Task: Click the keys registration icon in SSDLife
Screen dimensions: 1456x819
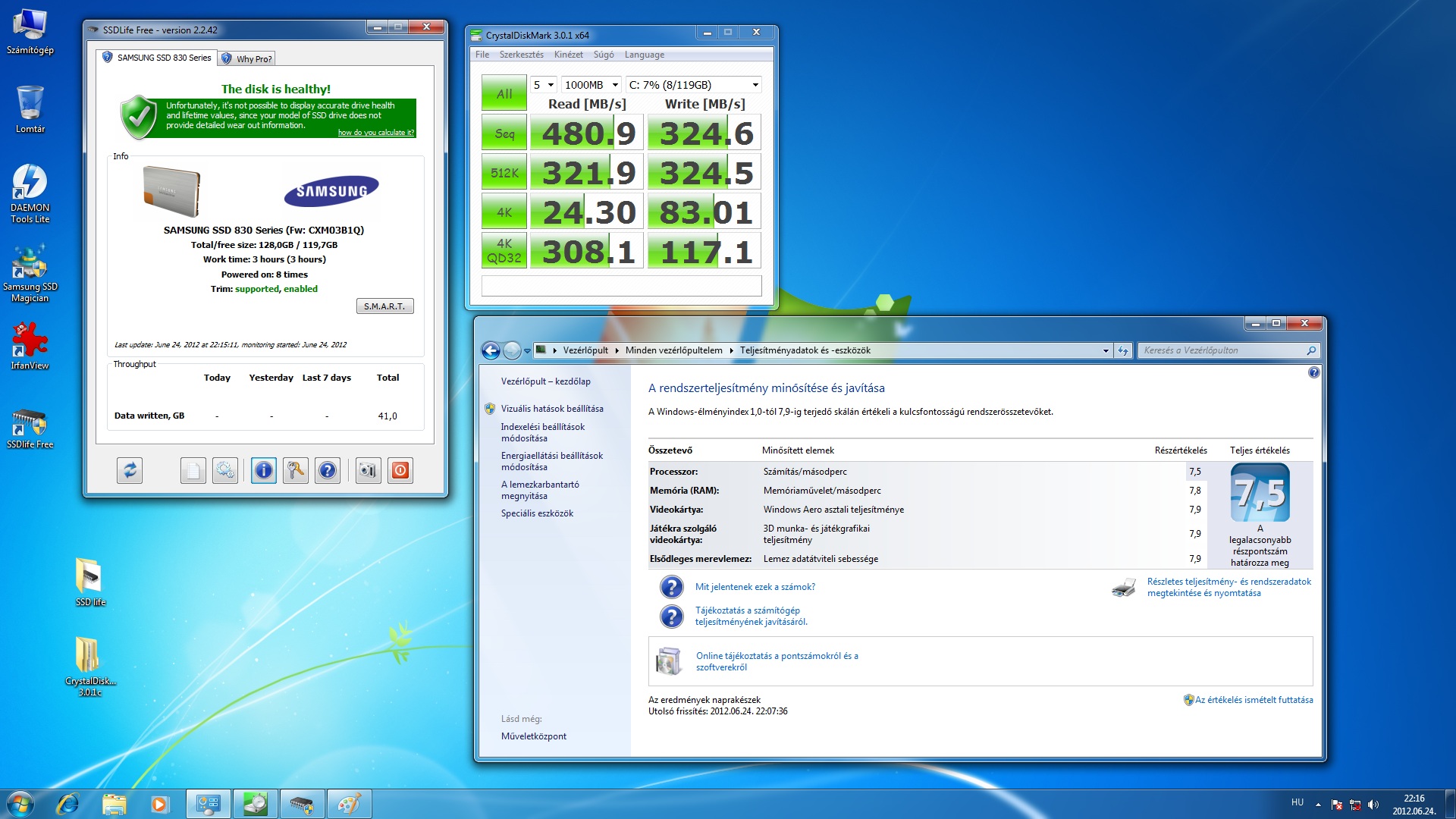Action: (296, 471)
